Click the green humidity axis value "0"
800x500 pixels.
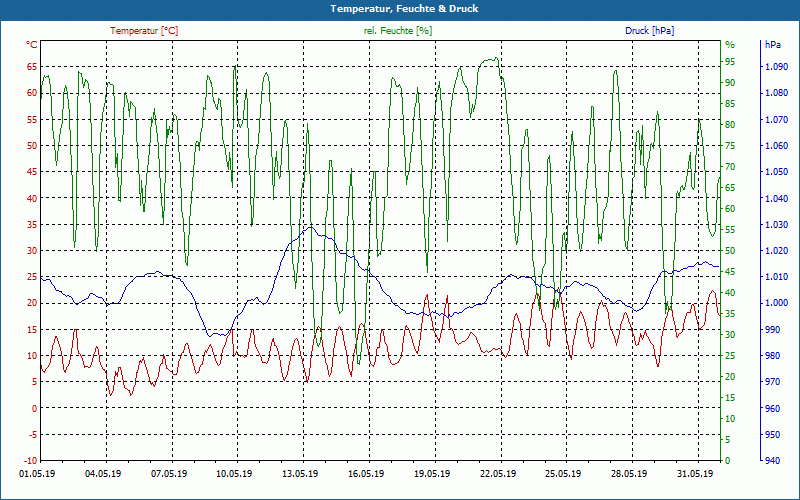click(728, 461)
